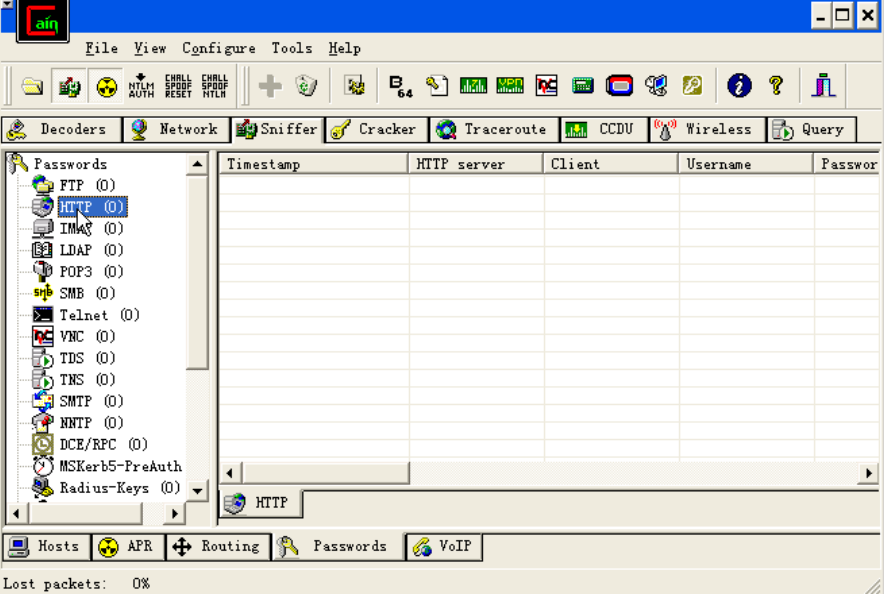Screen dimensions: 884x594
Task: Open the Help menu
Action: tap(344, 48)
